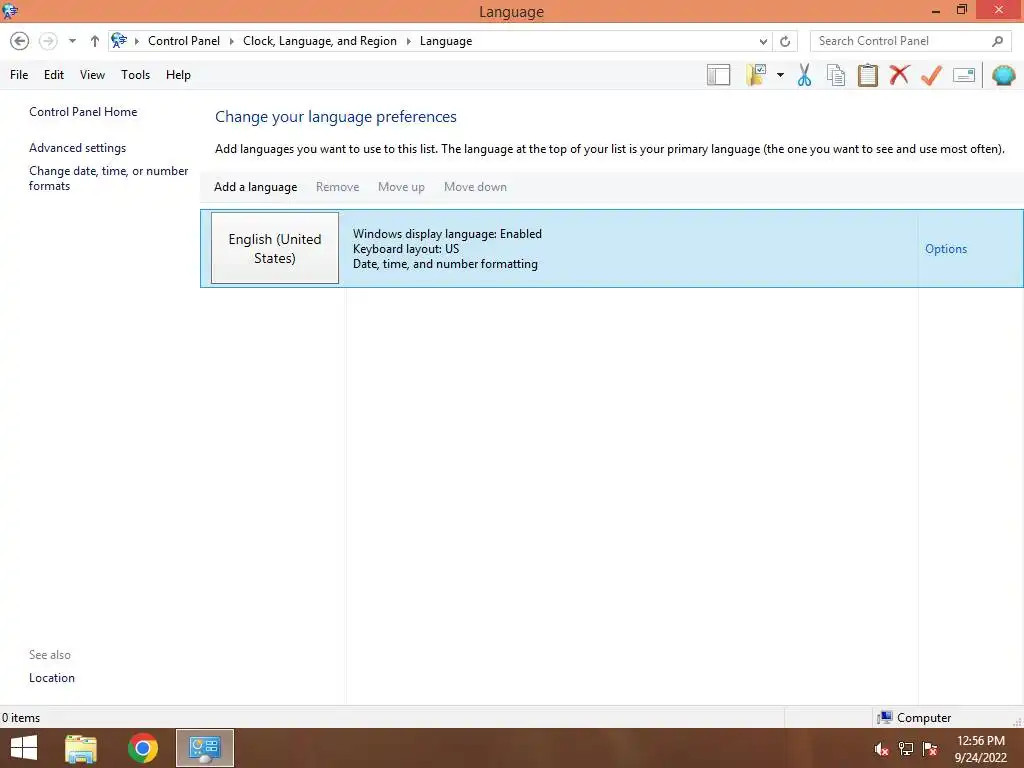Click Windows display language: Enabled text

click(447, 234)
